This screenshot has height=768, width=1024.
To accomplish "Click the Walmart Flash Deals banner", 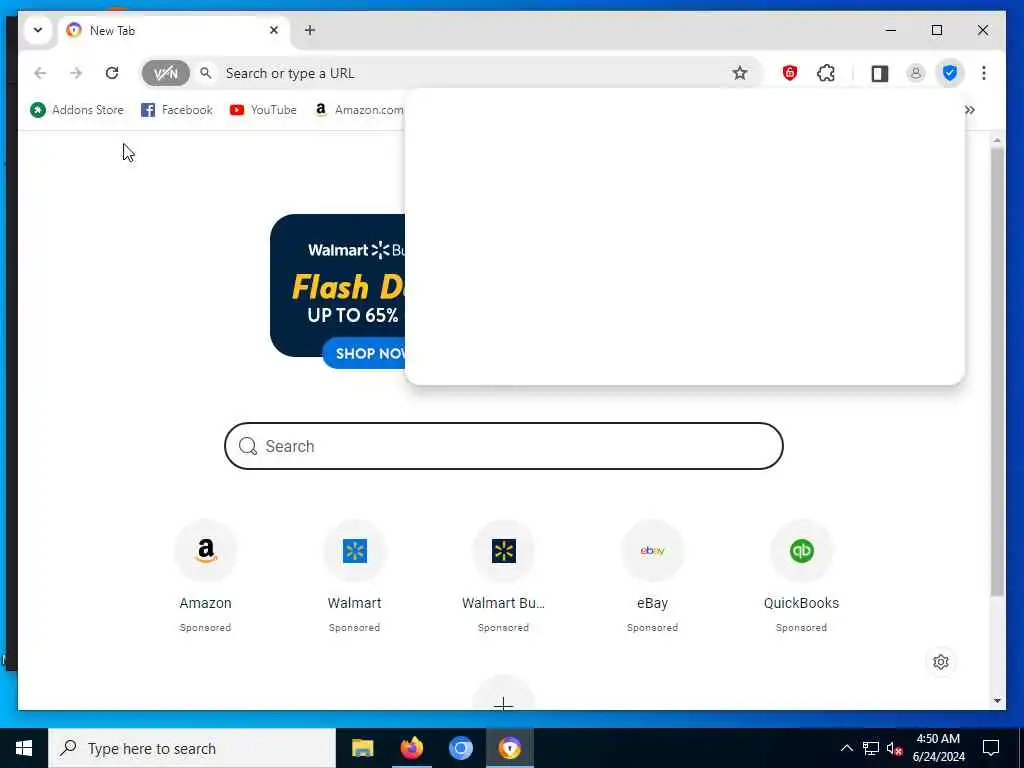I will tap(338, 285).
